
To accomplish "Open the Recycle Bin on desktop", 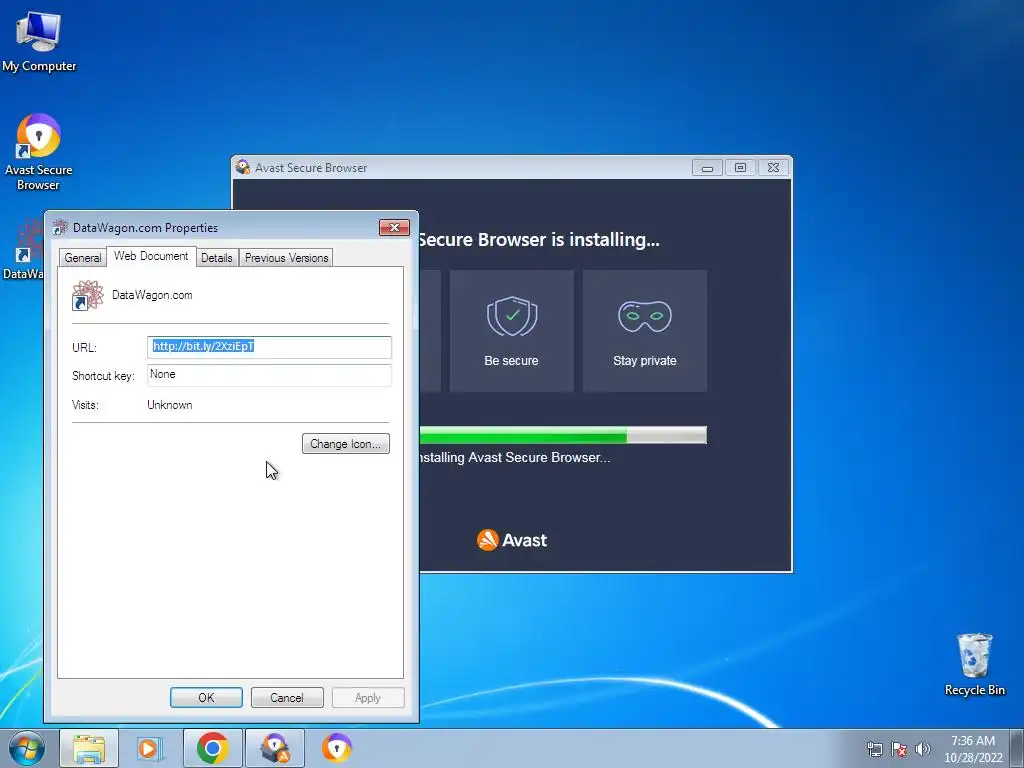I will 974,664.
